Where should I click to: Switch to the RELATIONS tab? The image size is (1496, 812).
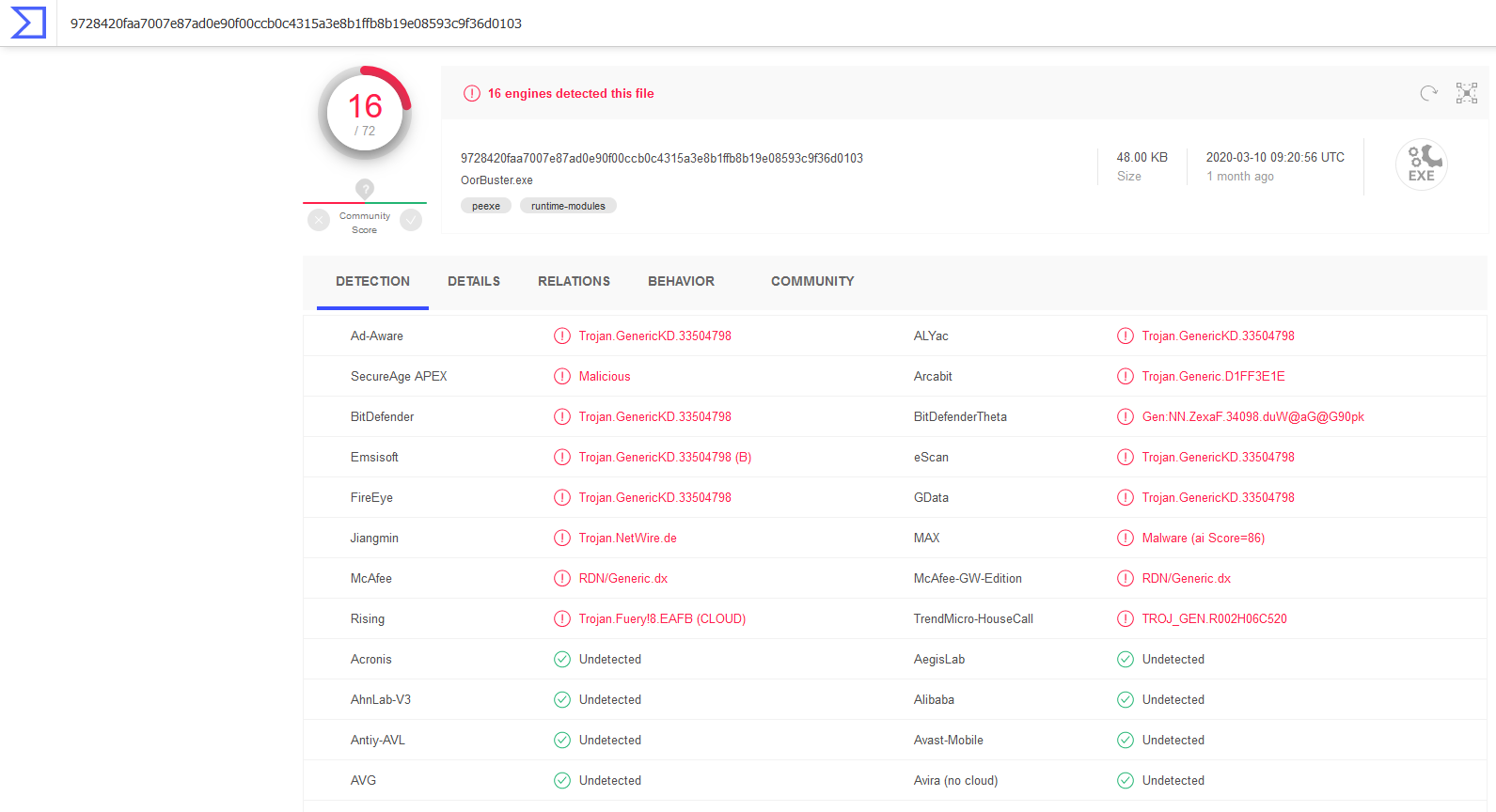click(574, 281)
